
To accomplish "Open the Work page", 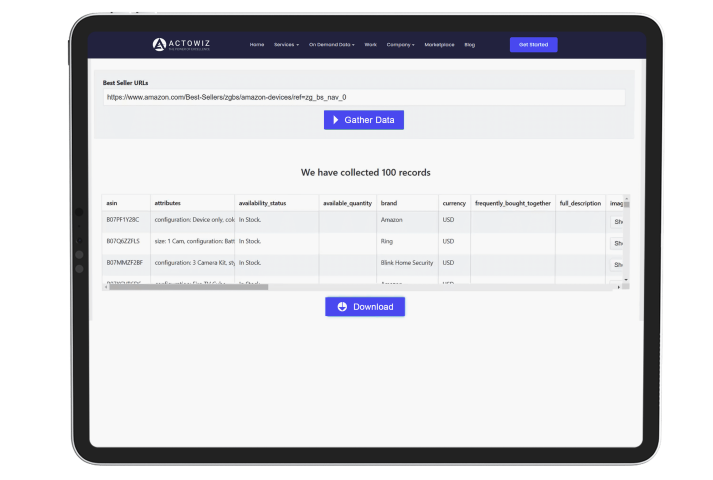I will point(370,45).
